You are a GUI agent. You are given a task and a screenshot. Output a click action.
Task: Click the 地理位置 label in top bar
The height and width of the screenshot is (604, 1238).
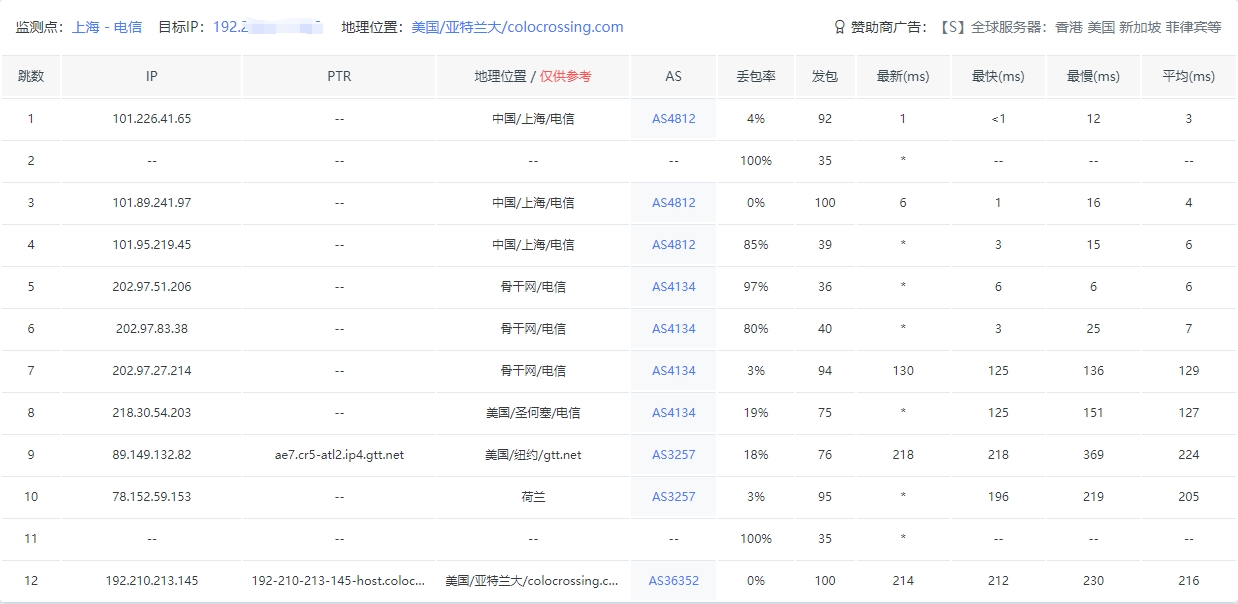point(374,27)
